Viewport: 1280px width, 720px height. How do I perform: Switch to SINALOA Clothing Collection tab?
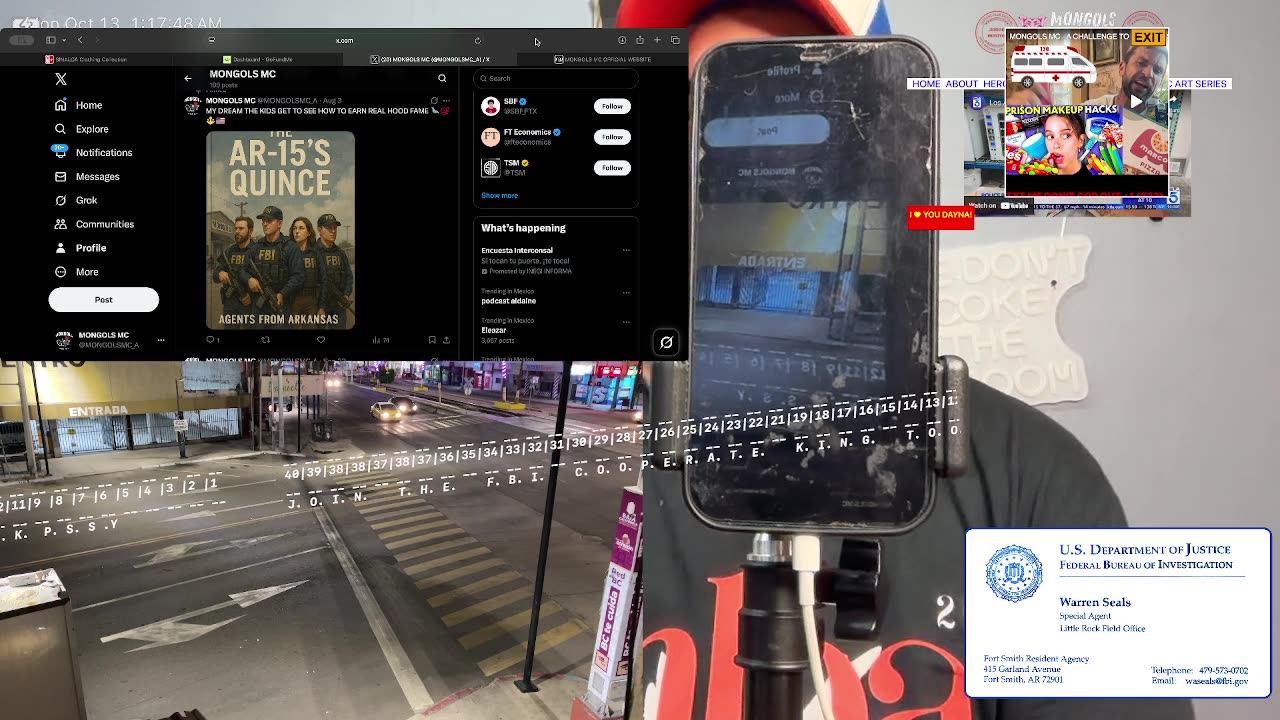(87, 59)
